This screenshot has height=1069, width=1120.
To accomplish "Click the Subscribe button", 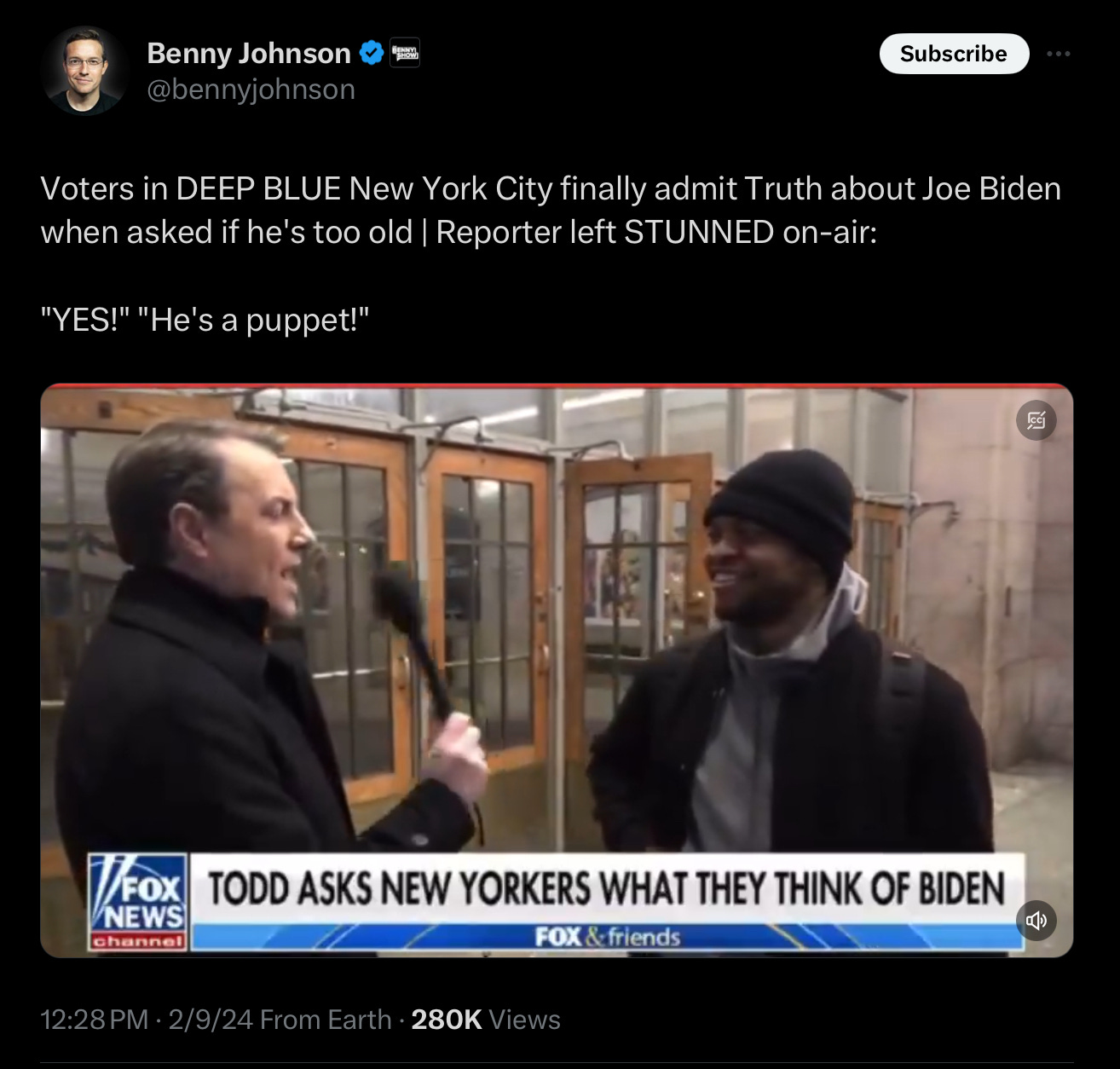I will coord(954,54).
